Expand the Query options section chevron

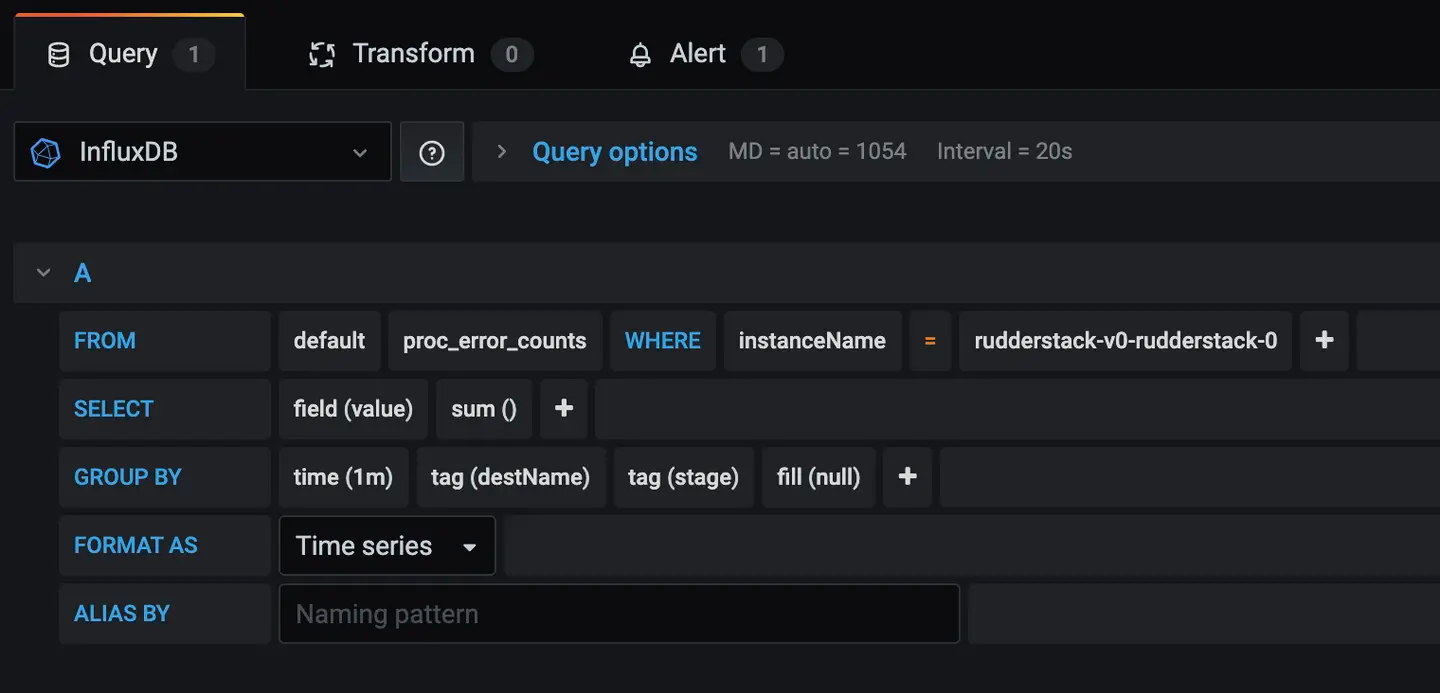click(500, 151)
